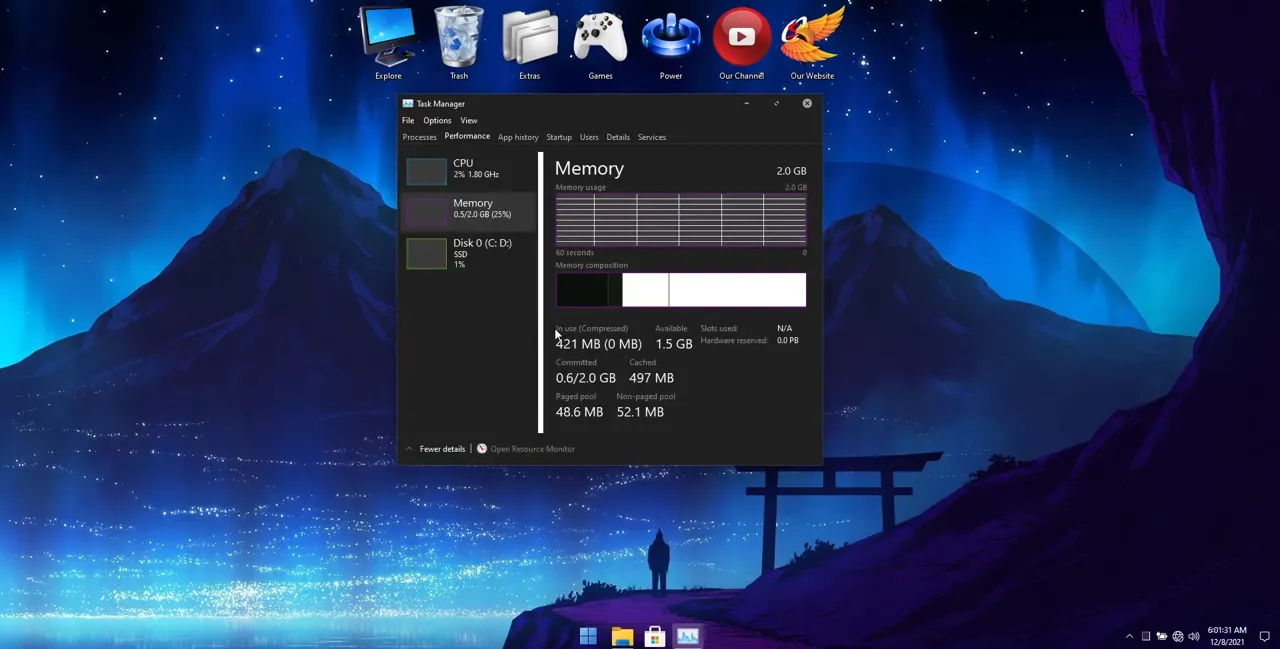Select Memory 0.5/2.0 GB entry
1280x649 pixels.
(467, 211)
